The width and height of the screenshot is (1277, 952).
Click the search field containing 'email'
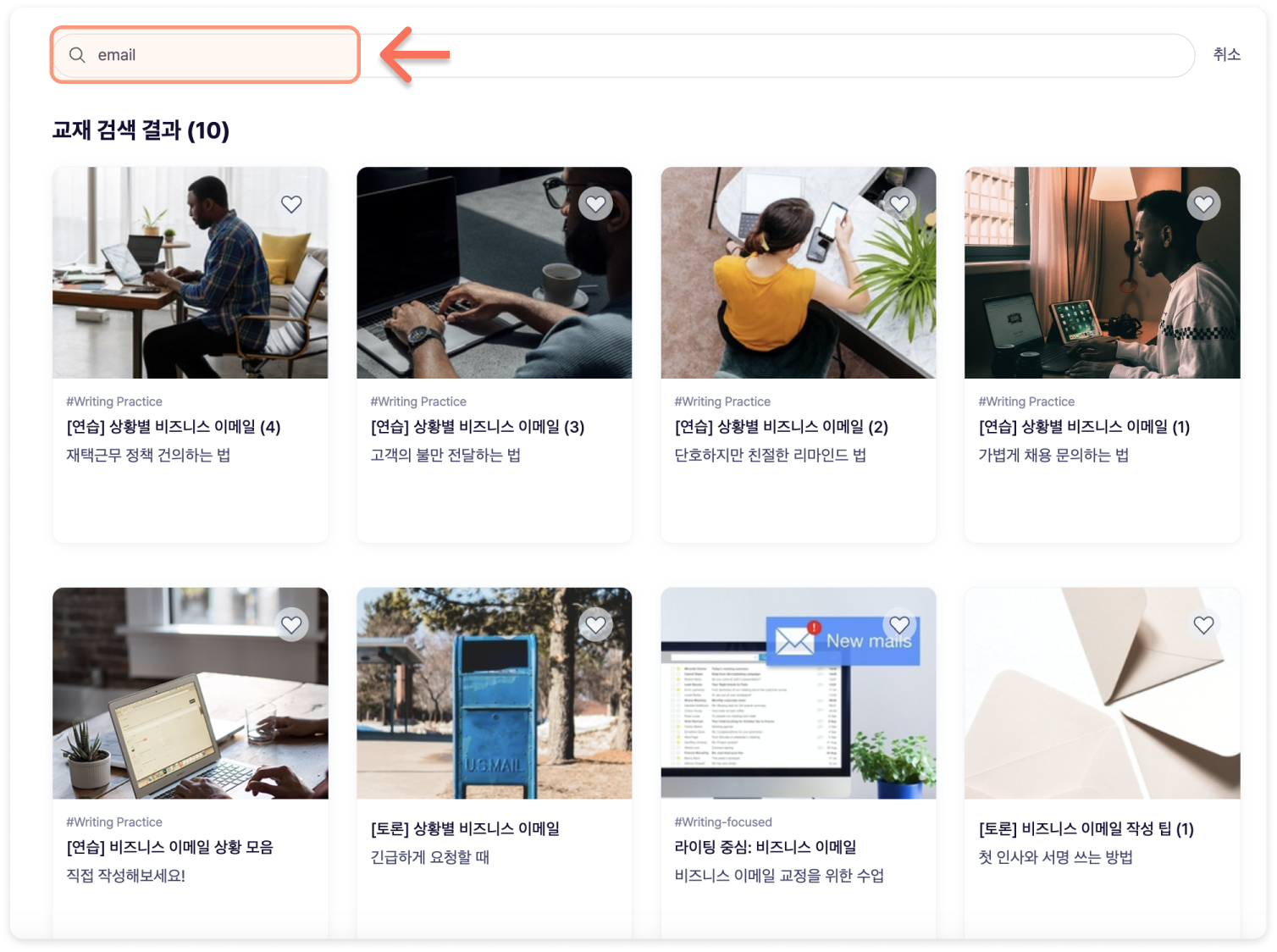[624, 55]
